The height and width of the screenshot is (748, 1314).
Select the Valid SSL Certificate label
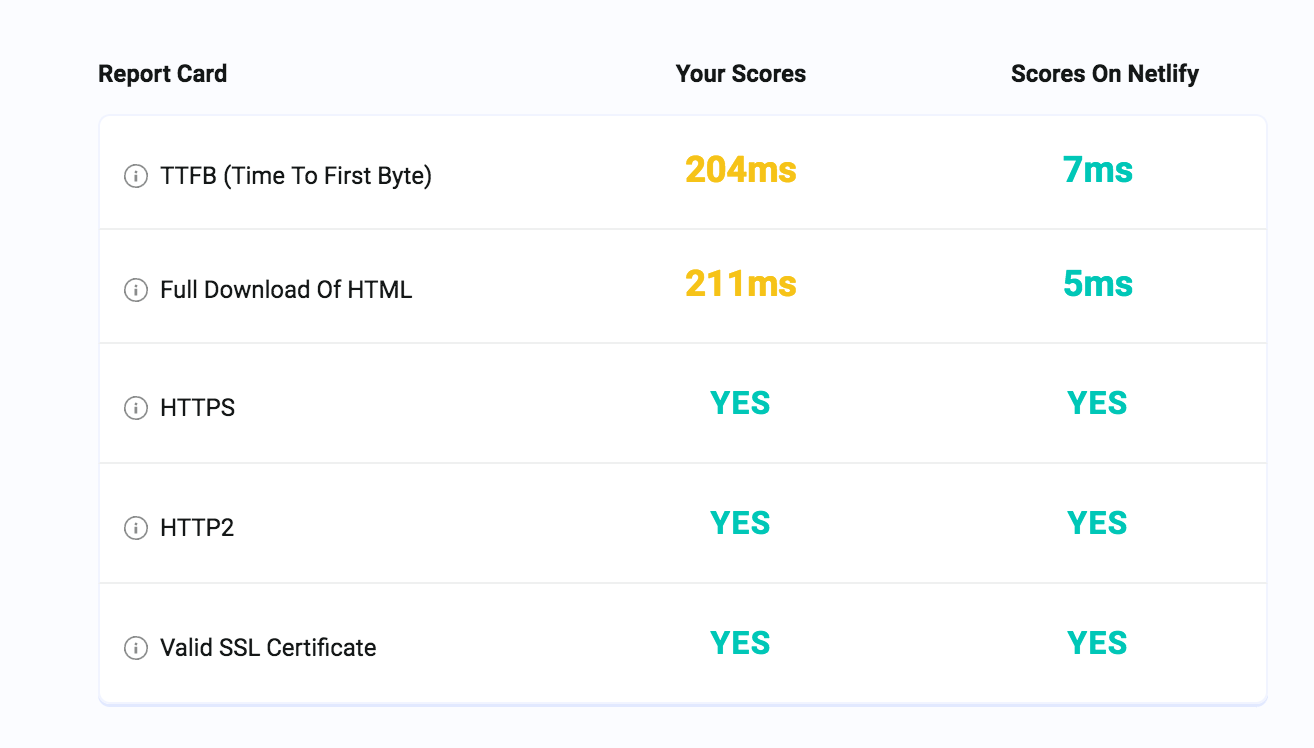point(268,648)
